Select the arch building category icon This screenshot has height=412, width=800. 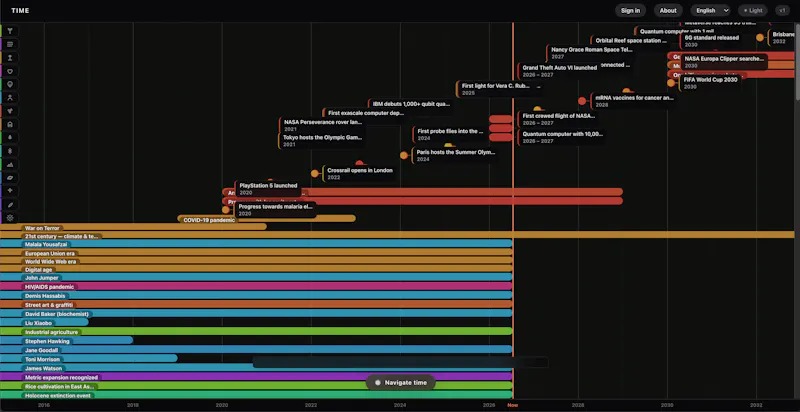10,124
